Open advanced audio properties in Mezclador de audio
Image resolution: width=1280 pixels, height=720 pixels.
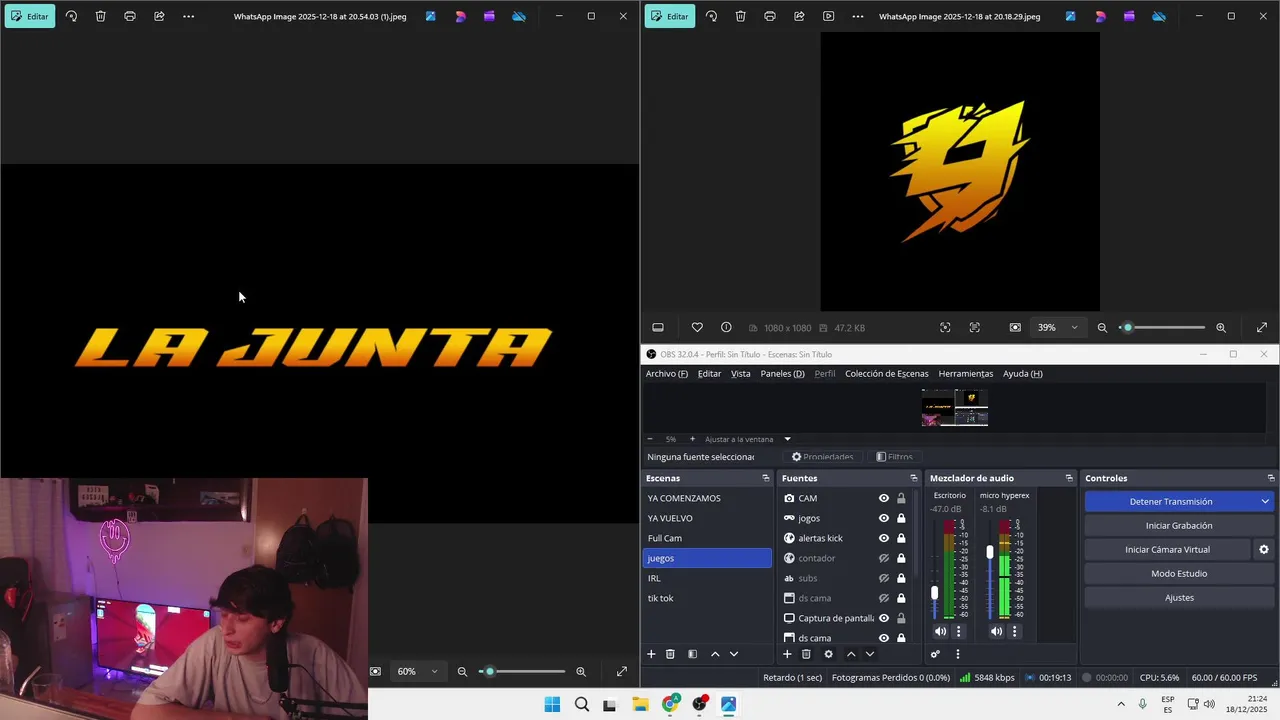[x=935, y=654]
